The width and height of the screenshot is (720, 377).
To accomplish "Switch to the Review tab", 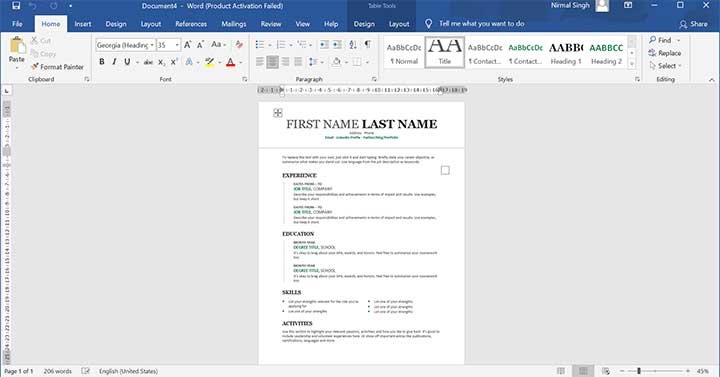I will tap(271, 24).
